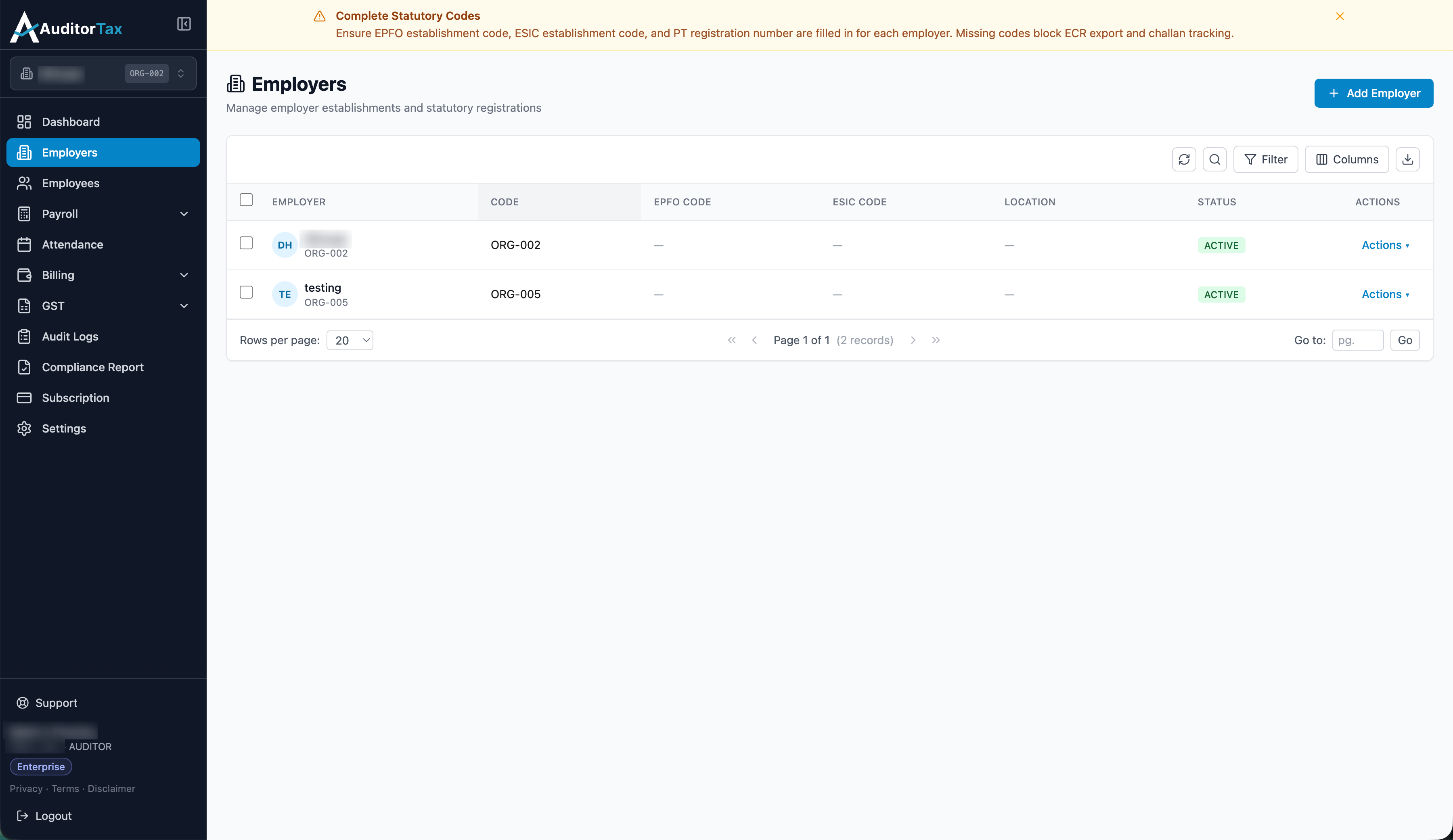Open the Disclaimer link
The width and height of the screenshot is (1453, 840).
[x=111, y=789]
